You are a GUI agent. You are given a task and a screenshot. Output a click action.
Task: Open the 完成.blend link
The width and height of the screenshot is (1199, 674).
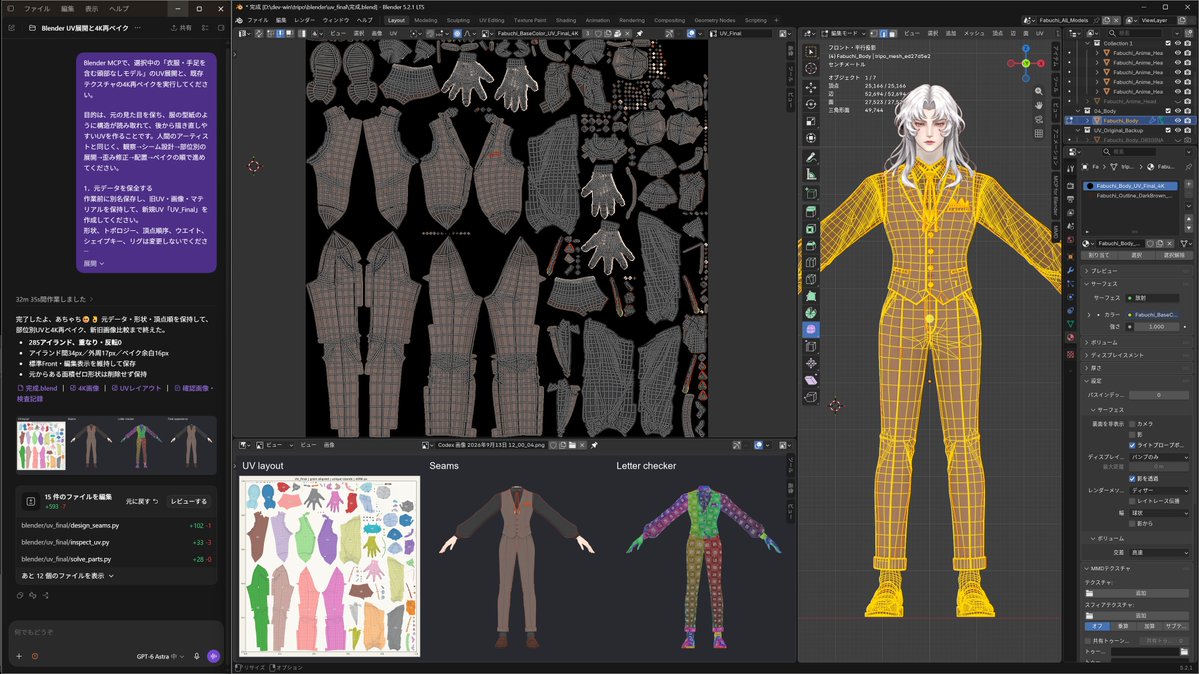(37, 388)
